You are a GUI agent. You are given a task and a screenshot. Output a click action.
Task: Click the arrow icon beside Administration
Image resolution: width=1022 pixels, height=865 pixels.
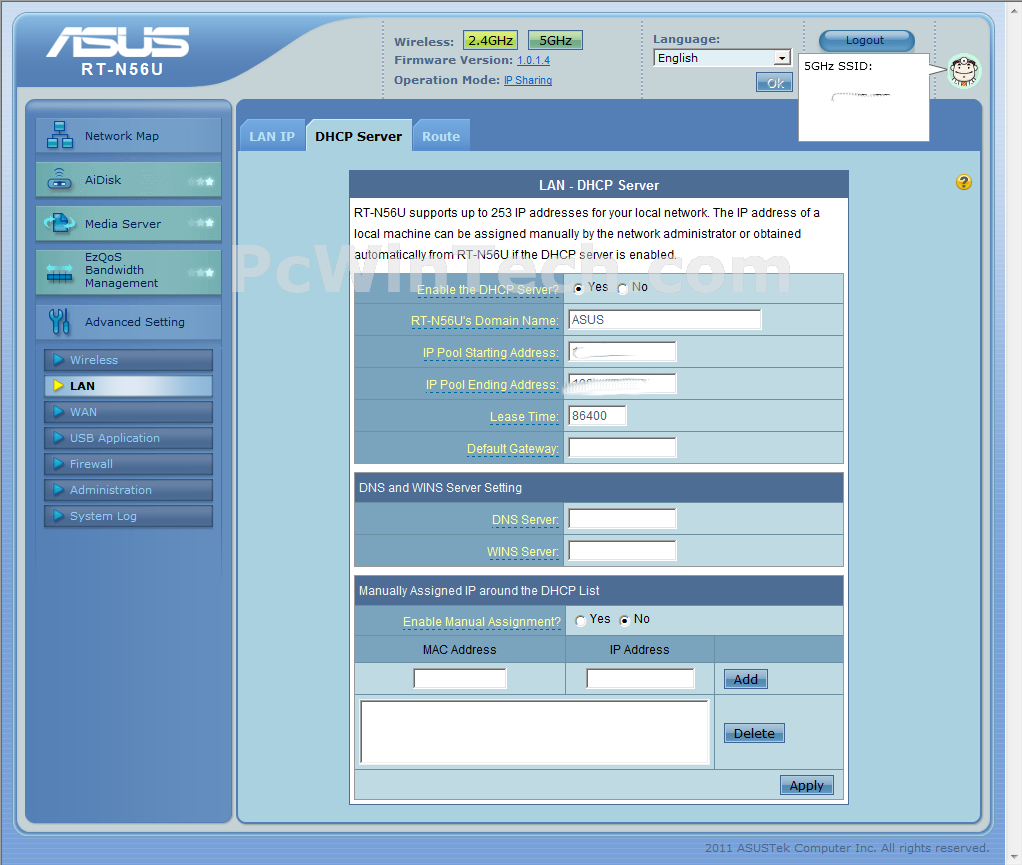coord(59,490)
